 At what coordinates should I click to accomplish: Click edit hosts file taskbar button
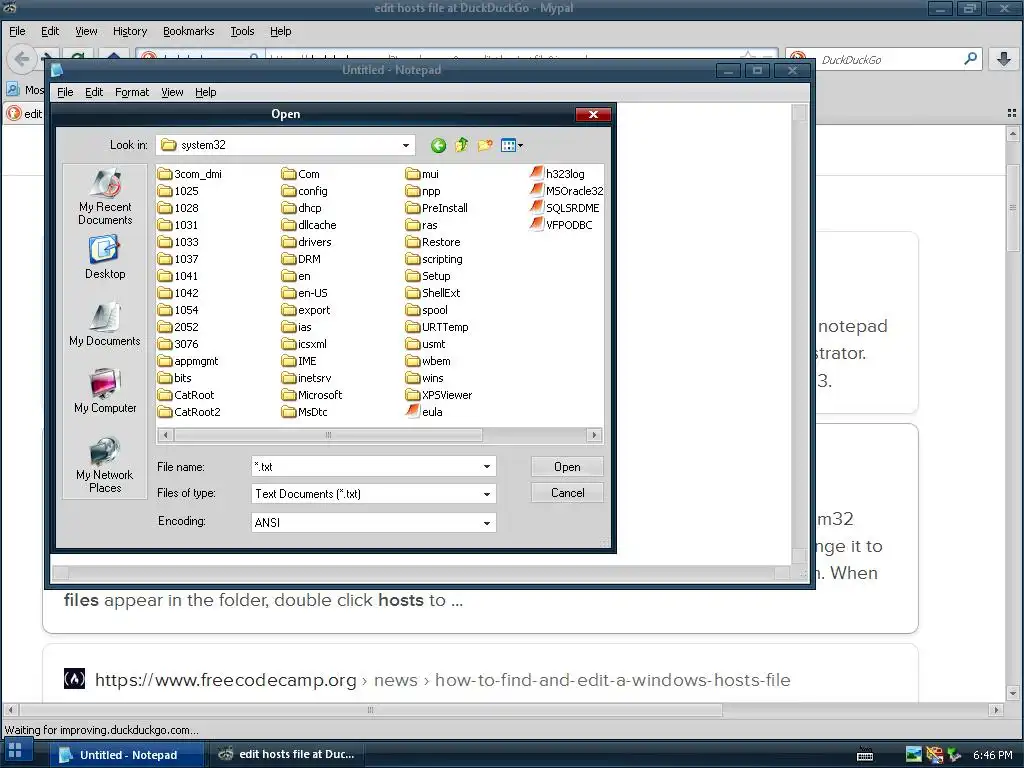pyautogui.click(x=287, y=754)
